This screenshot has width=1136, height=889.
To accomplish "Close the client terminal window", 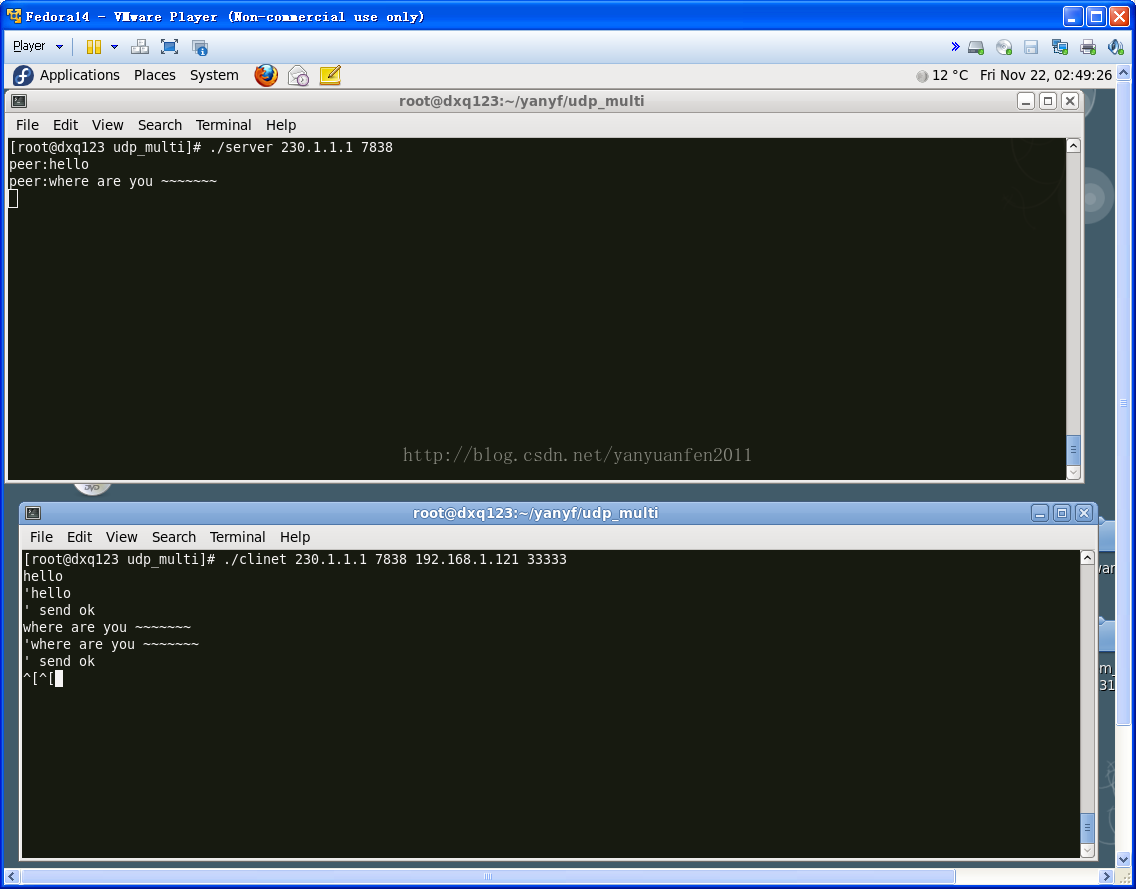I will (1084, 513).
